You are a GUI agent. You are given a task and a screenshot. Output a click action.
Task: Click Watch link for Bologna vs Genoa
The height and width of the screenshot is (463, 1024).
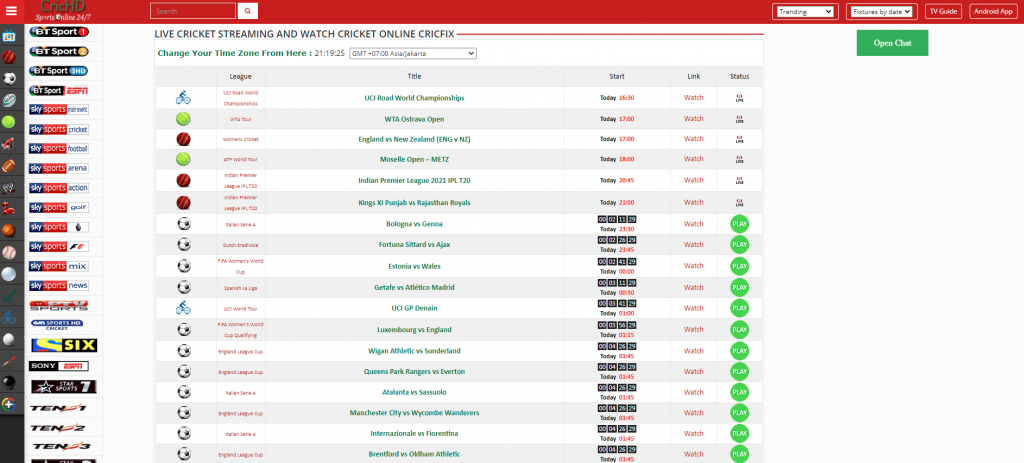pyautogui.click(x=694, y=224)
